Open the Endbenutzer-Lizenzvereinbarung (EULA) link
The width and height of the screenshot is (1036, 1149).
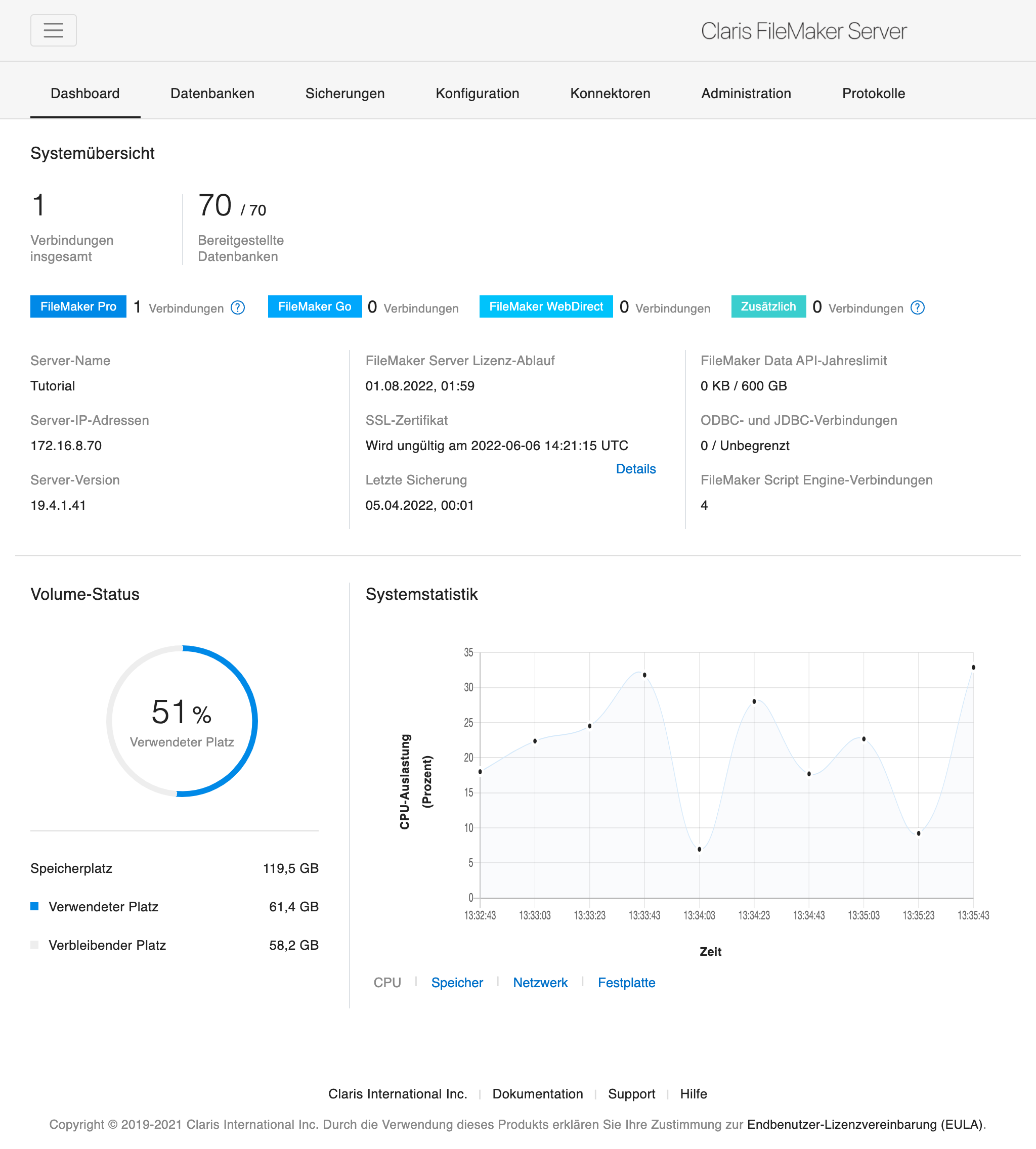point(865,1125)
